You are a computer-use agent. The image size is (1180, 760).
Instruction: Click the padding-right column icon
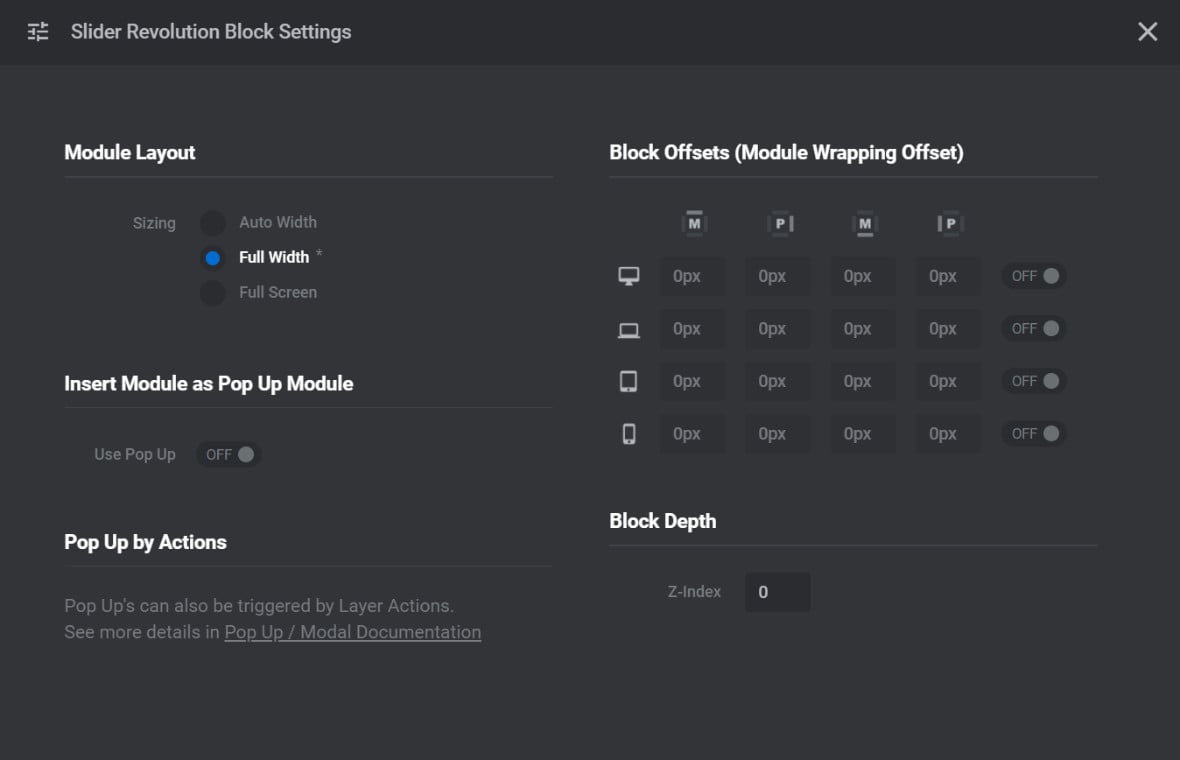(x=780, y=223)
